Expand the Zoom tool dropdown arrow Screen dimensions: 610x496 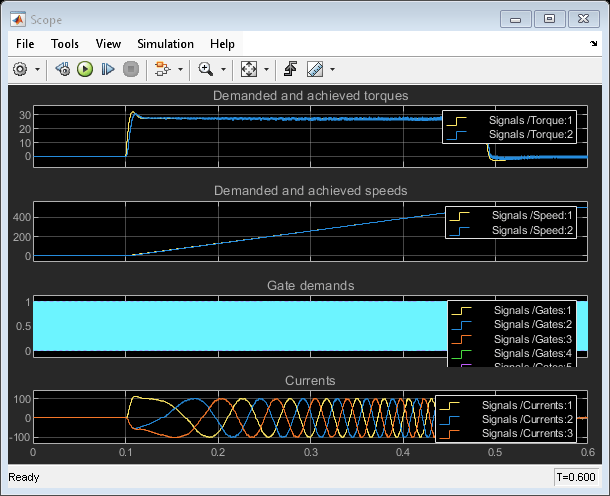[223, 70]
